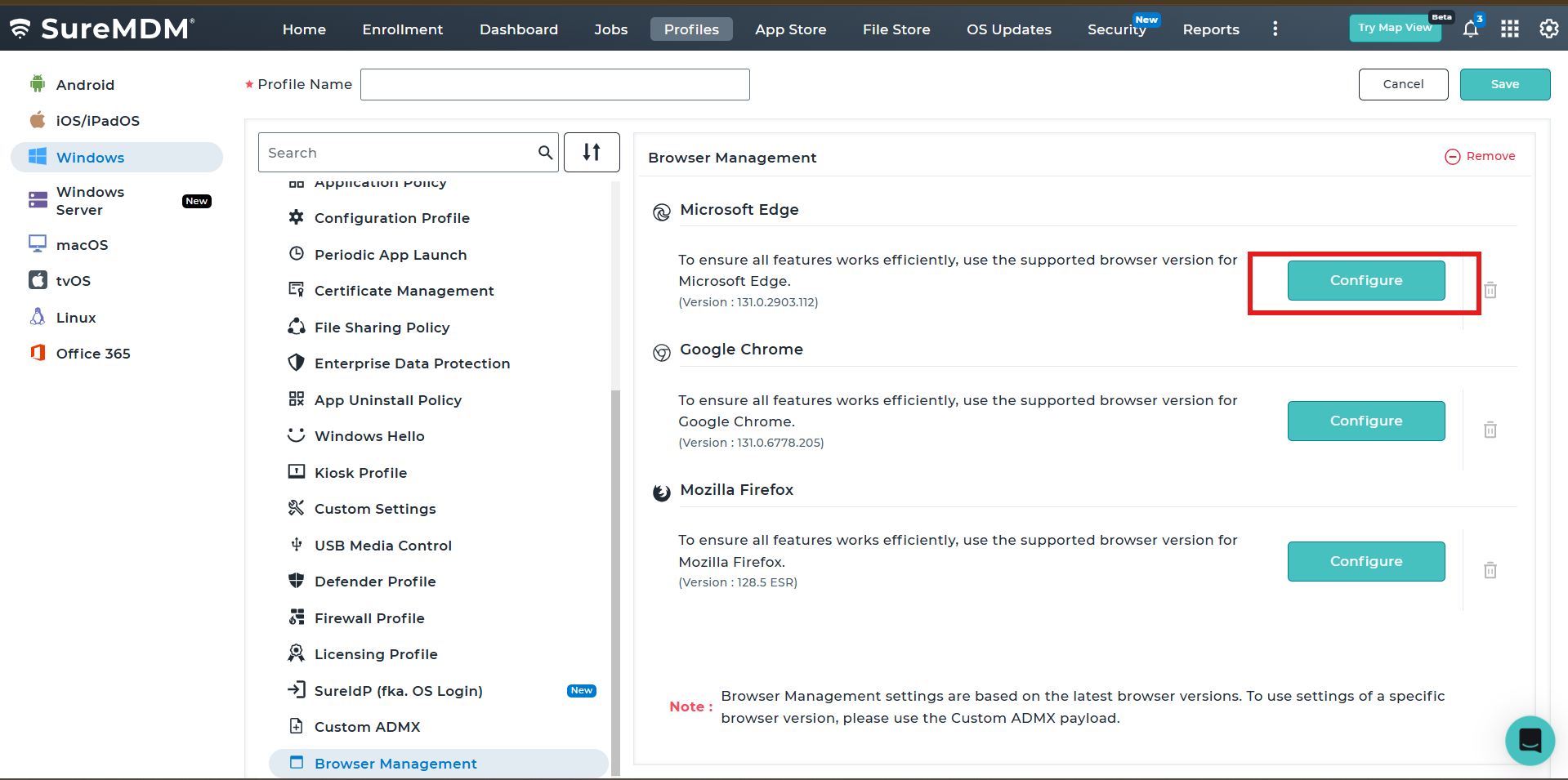Click the Microsoft Edge logo icon
The width and height of the screenshot is (1568, 780).
[x=661, y=212]
